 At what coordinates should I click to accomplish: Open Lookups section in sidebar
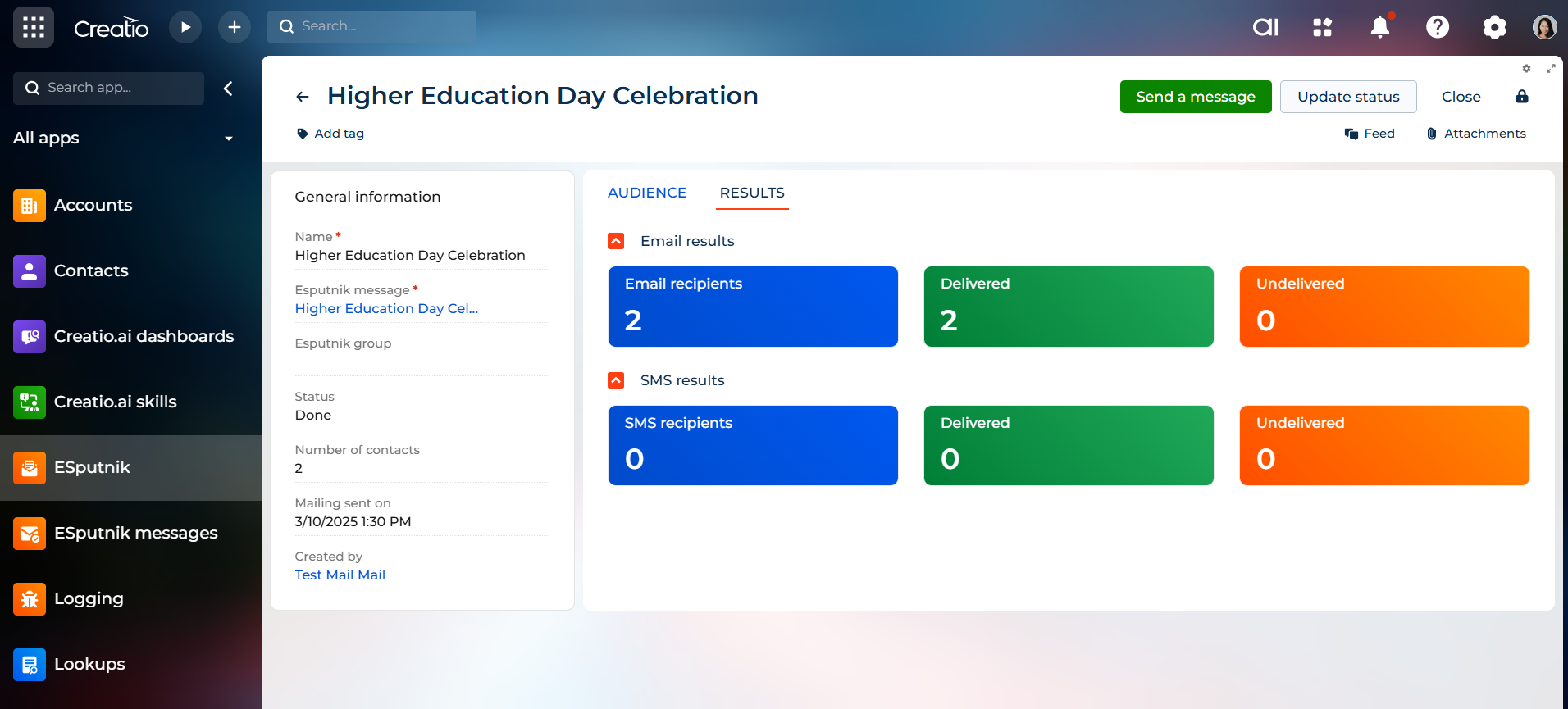point(131,664)
